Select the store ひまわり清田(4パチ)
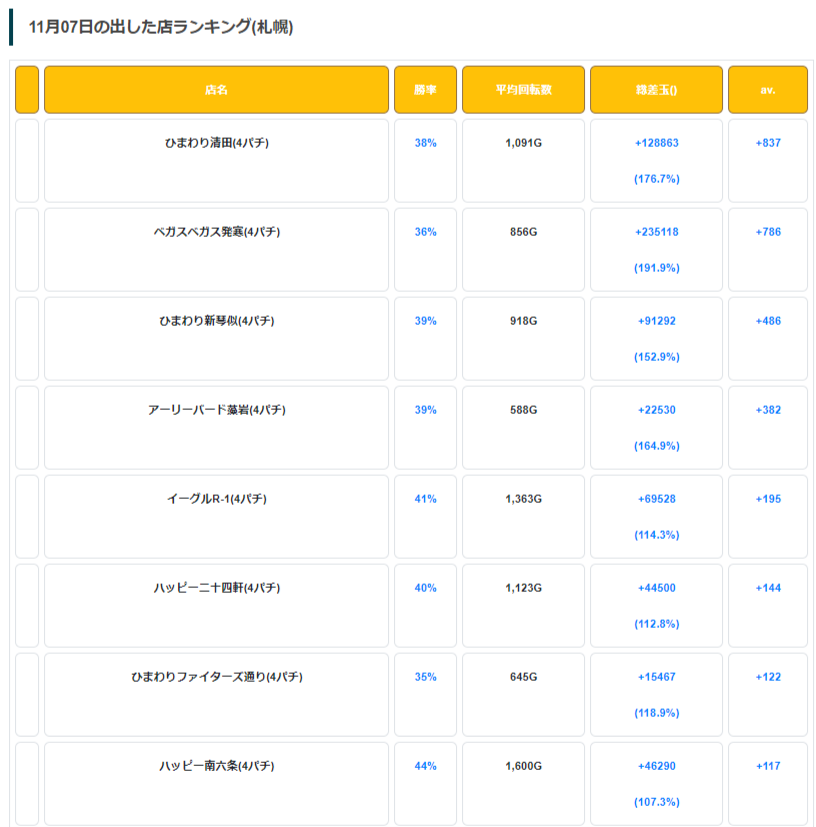This screenshot has height=827, width=816. tap(217, 143)
